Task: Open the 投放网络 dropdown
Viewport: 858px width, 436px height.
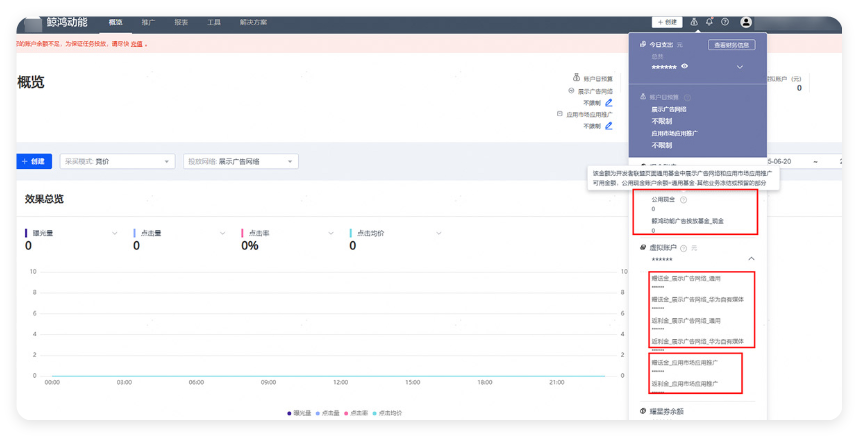Action: [x=241, y=161]
